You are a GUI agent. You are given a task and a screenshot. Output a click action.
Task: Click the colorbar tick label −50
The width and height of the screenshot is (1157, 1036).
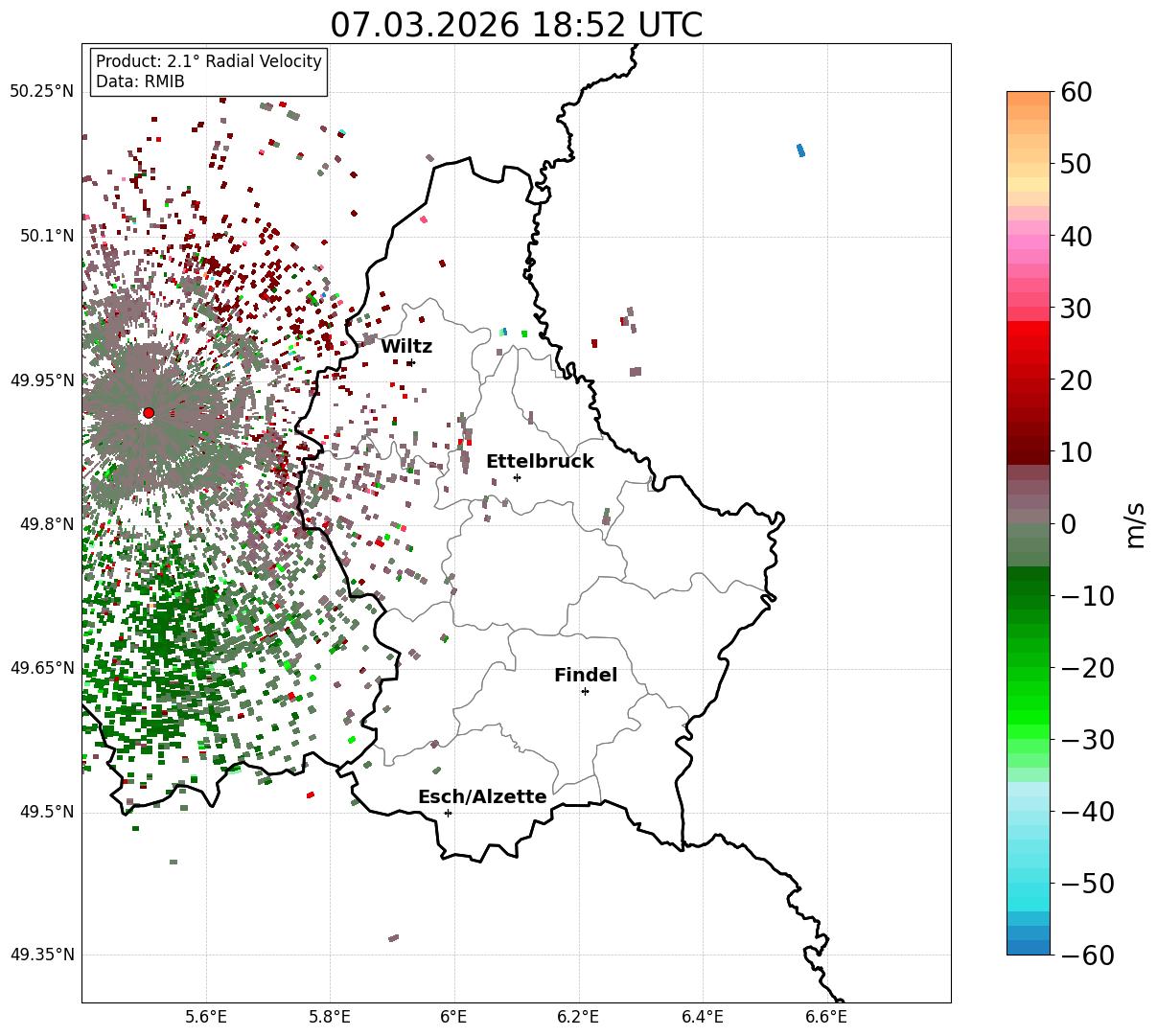[1087, 884]
